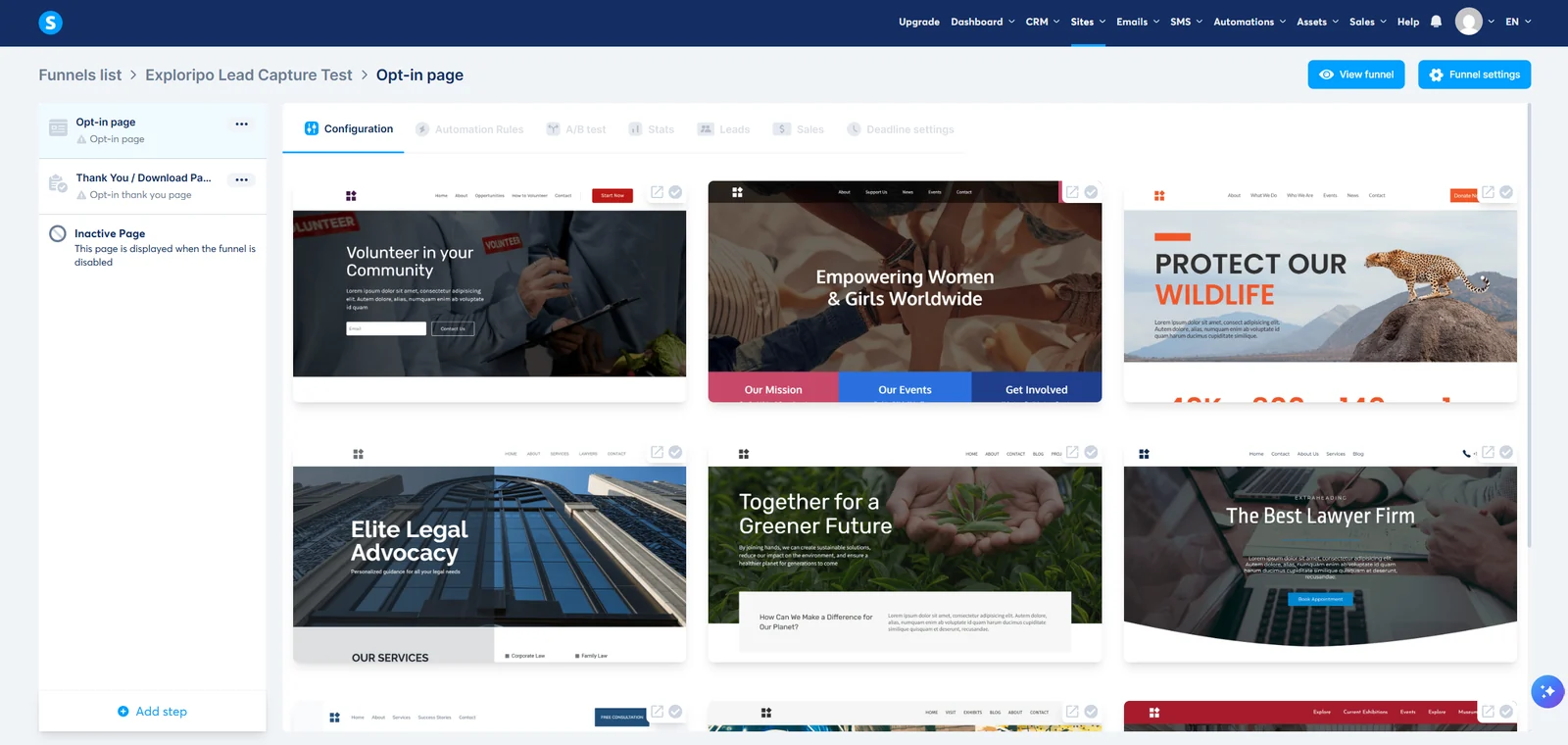This screenshot has width=1568, height=745.
Task: Click the template list vertical scrollbar
Action: click(x=1528, y=323)
